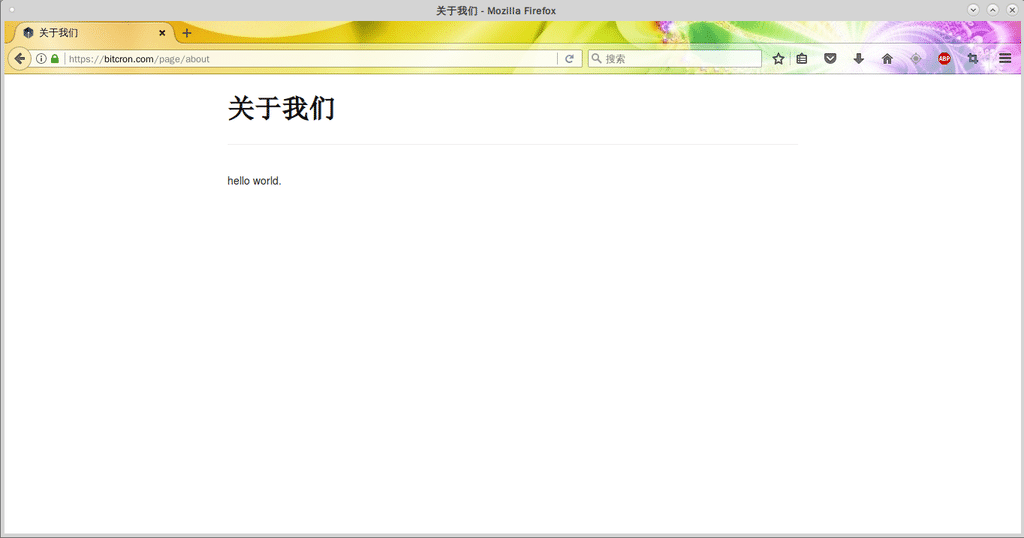Click the crop screenshot extension icon
1024x538 pixels.
[972, 59]
